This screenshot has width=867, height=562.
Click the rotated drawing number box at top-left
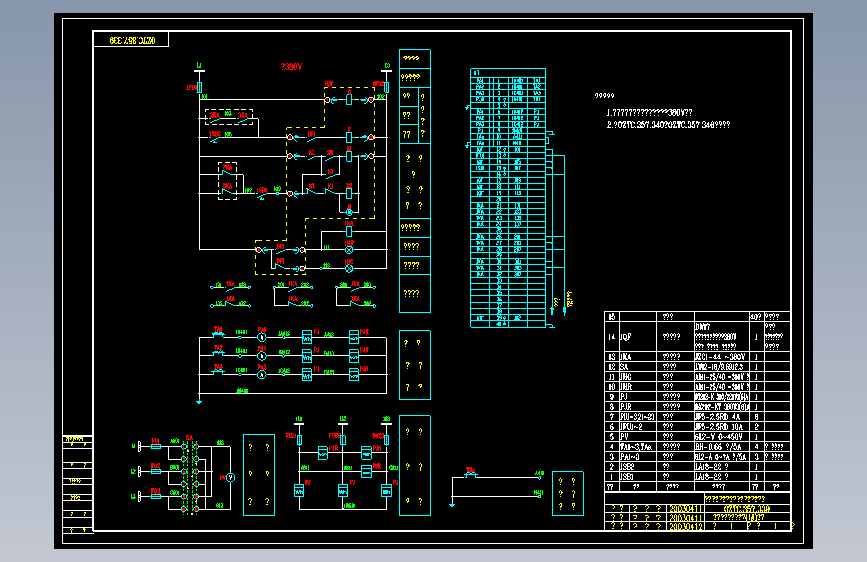click(131, 40)
